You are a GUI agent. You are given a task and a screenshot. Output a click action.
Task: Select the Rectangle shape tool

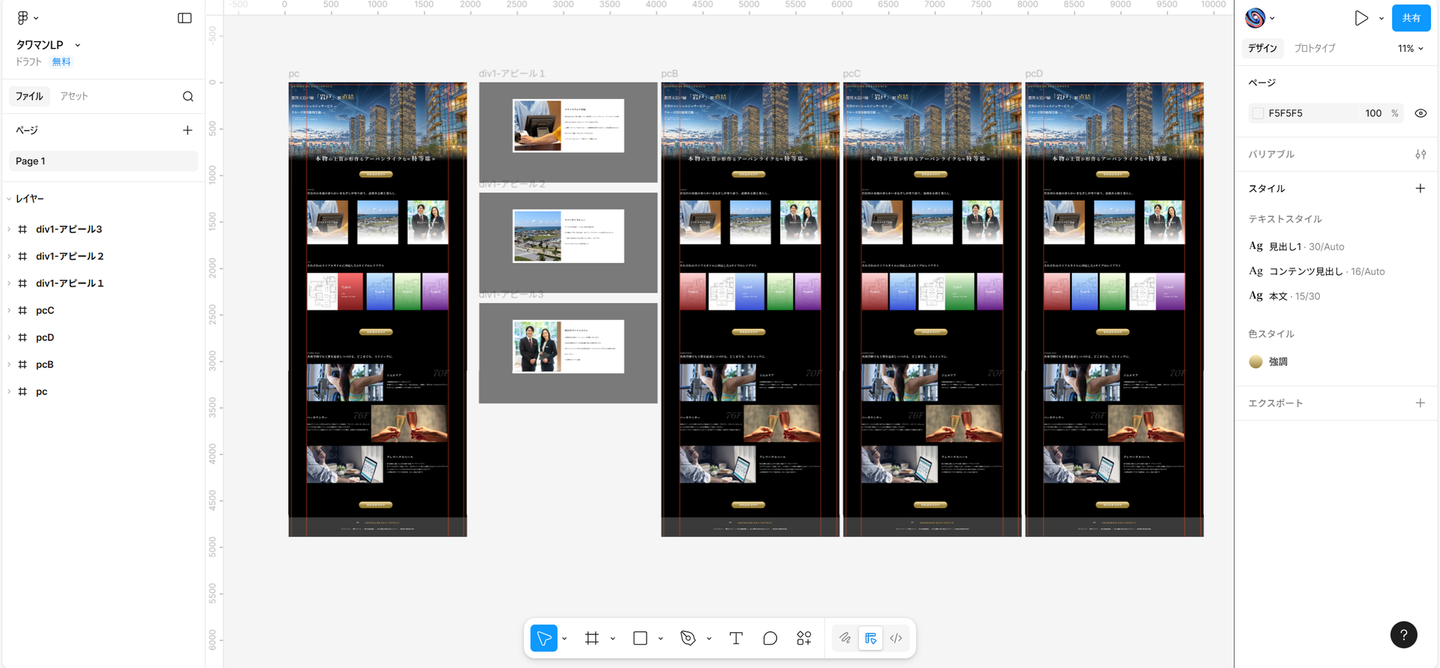(x=641, y=638)
